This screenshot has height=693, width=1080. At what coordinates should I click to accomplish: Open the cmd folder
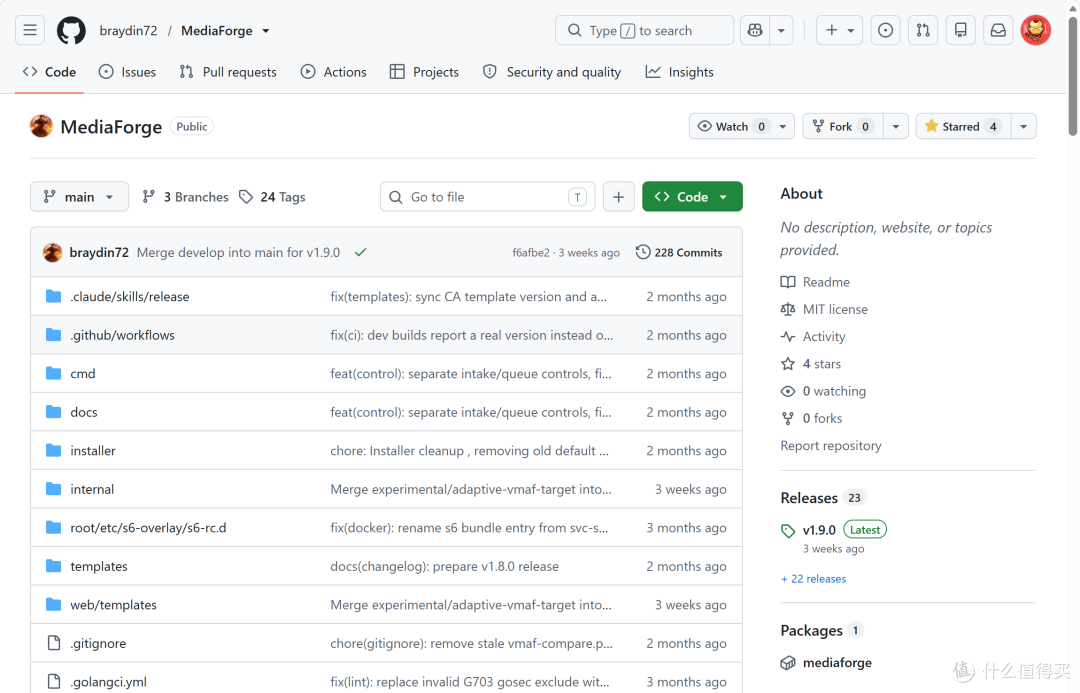click(x=83, y=374)
